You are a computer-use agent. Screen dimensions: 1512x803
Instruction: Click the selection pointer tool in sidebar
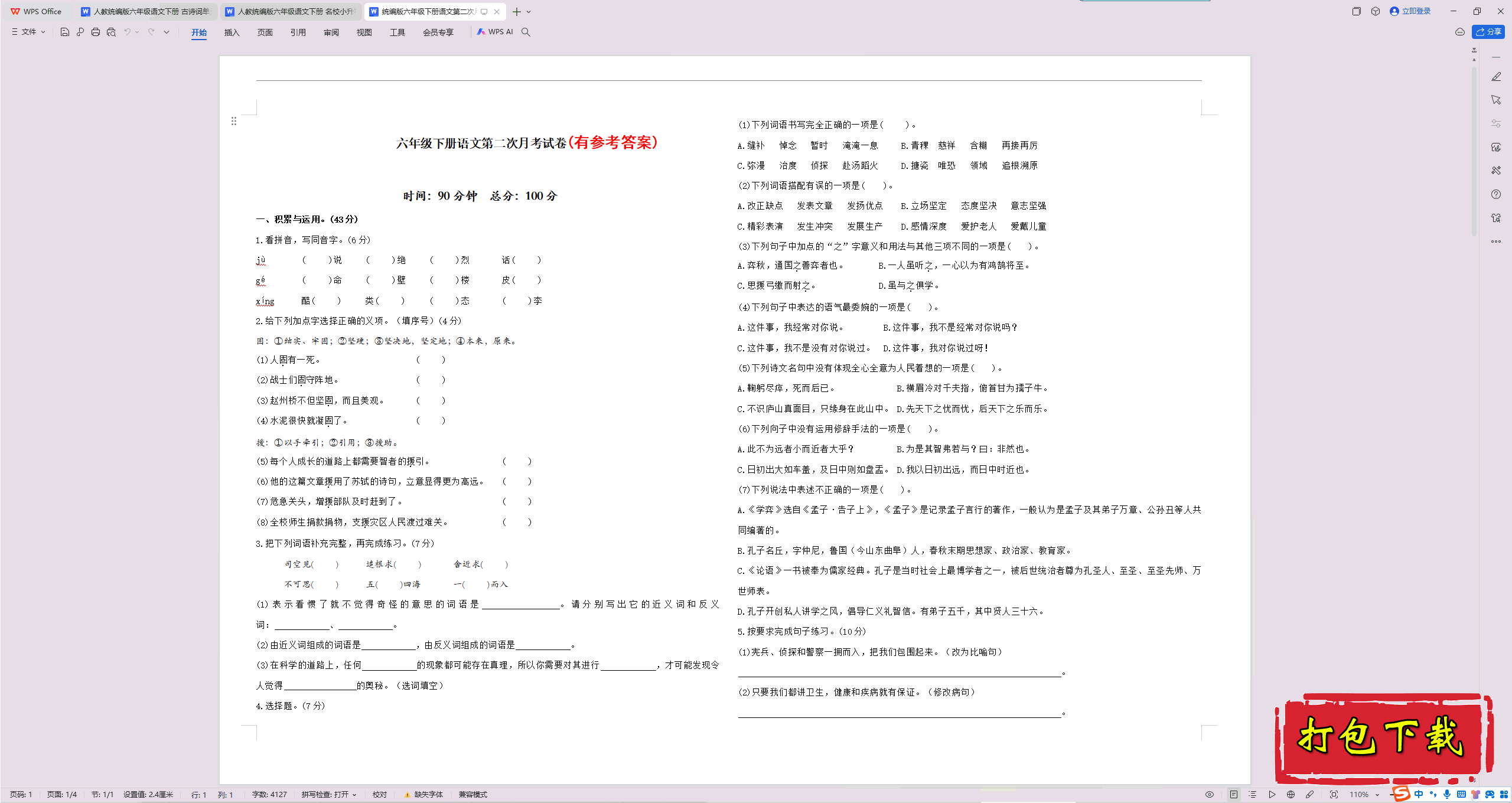tap(1496, 100)
